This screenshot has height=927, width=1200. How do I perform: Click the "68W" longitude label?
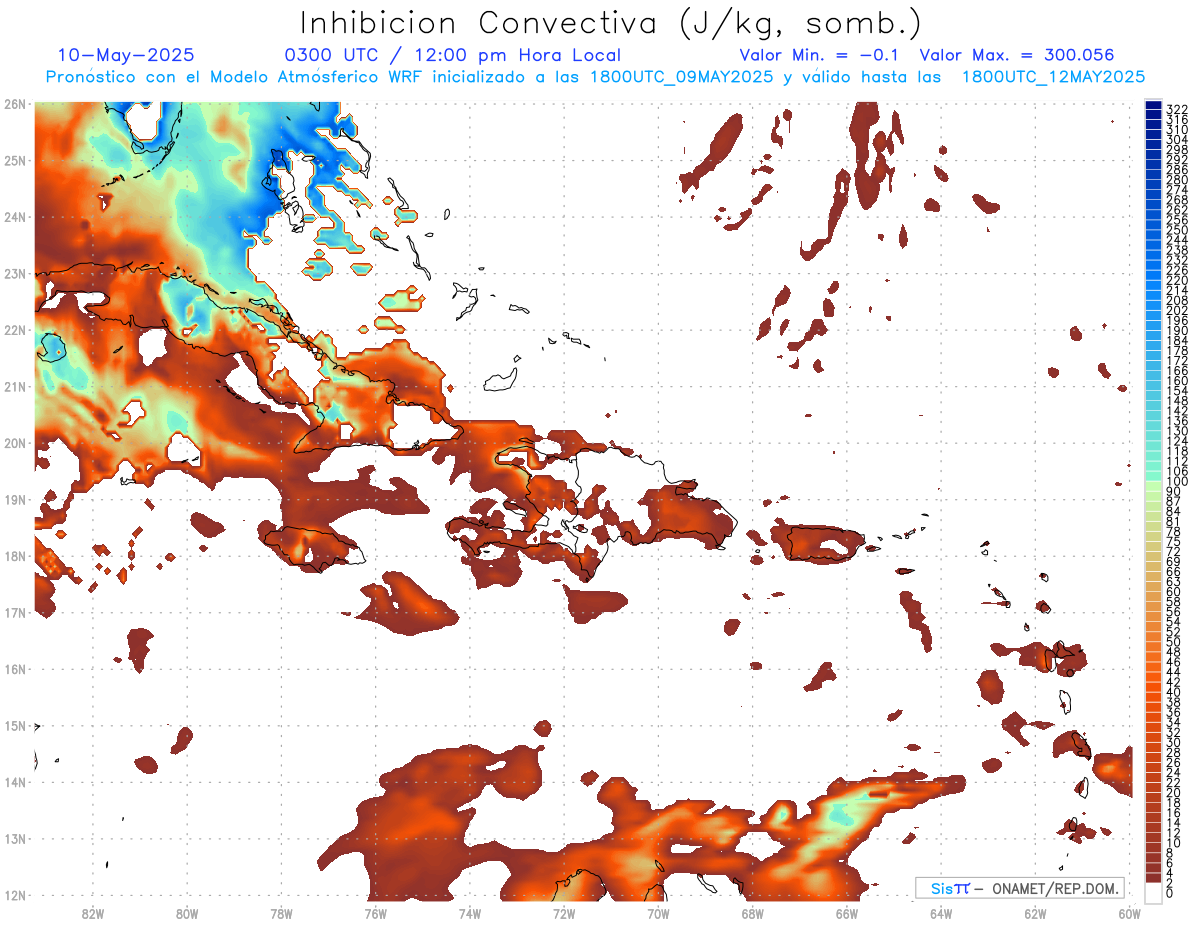tap(752, 913)
